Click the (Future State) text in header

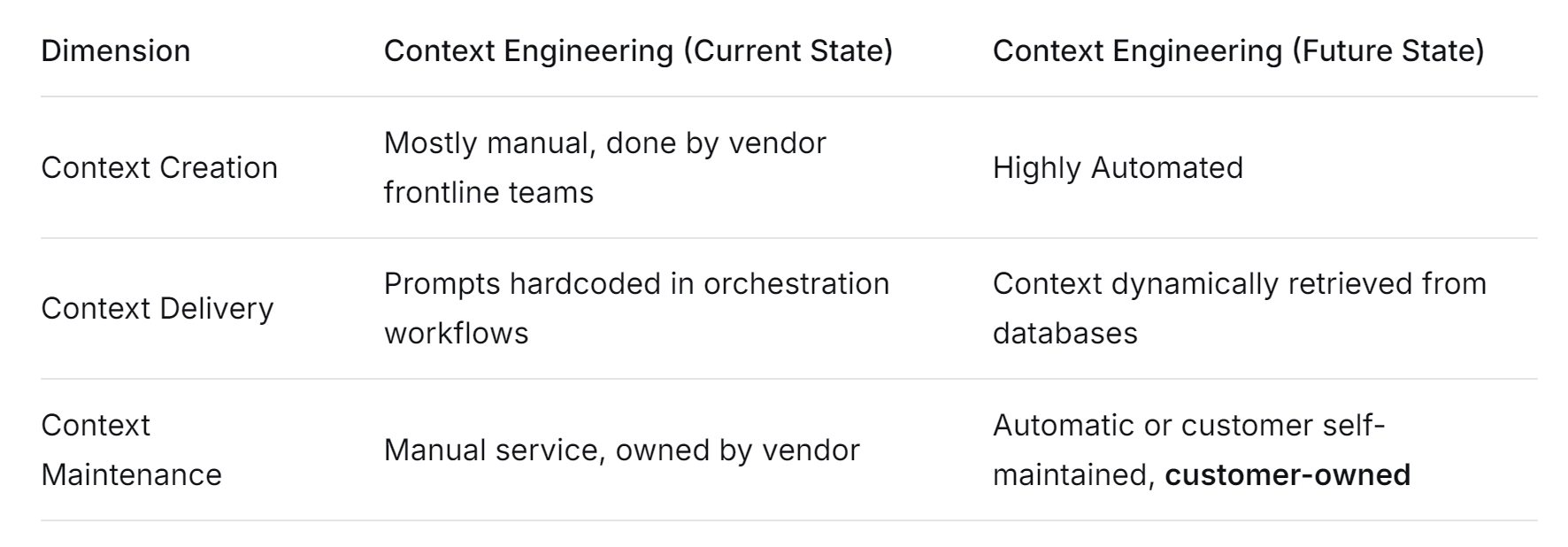pyautogui.click(x=1387, y=51)
